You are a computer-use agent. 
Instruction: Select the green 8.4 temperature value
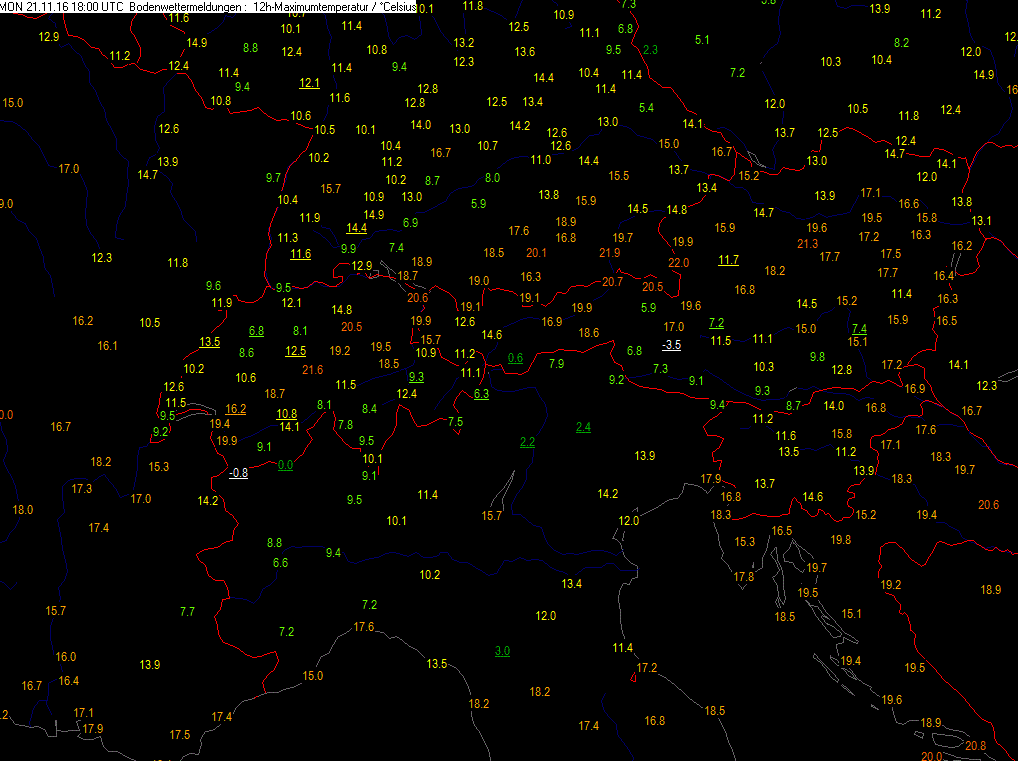tap(369, 408)
